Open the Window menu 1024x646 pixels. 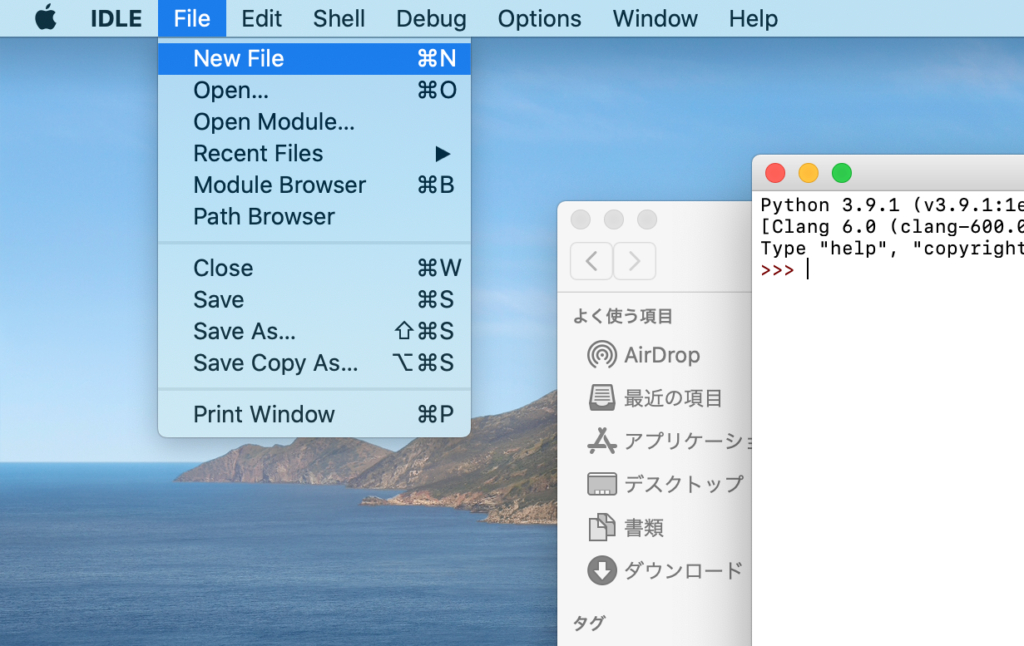[x=655, y=18]
